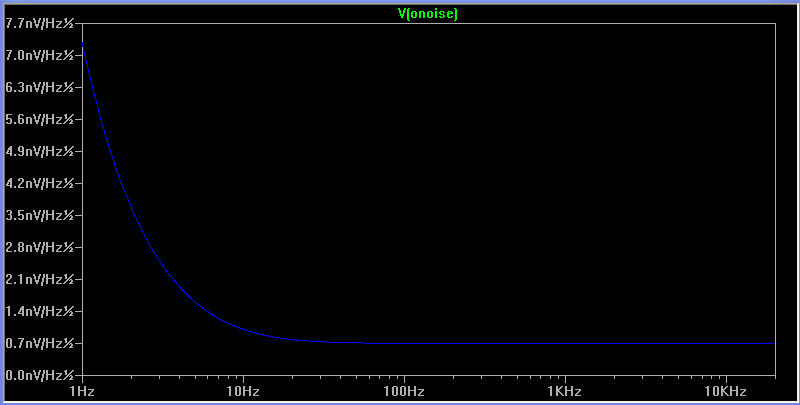This screenshot has width=800, height=405.
Task: Click the 7.0nV/Hz½ axis label
Action: 40,55
